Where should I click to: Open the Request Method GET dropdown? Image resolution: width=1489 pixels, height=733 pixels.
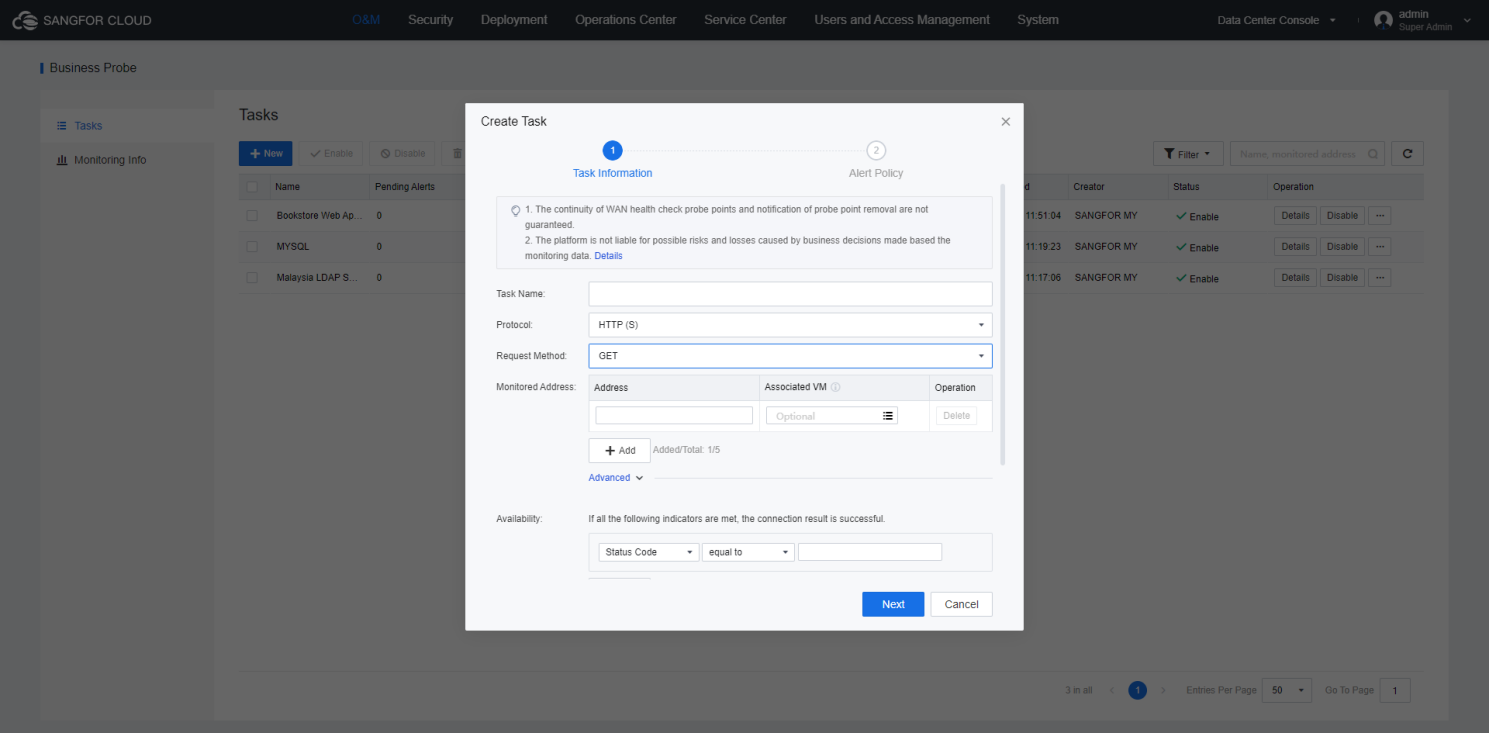[x=790, y=356]
